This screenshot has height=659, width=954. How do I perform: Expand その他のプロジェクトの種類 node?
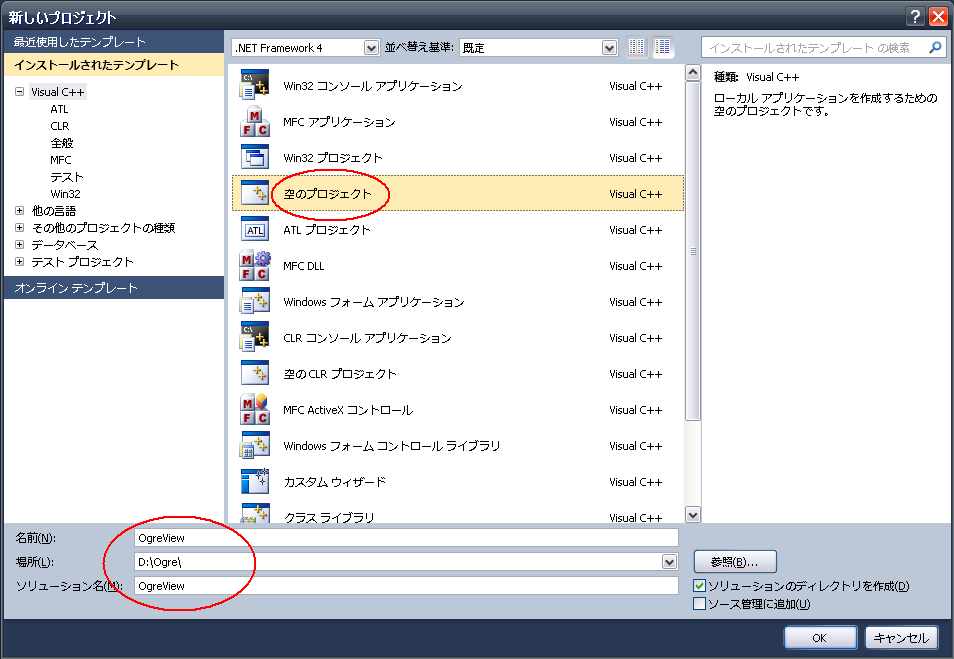point(19,228)
